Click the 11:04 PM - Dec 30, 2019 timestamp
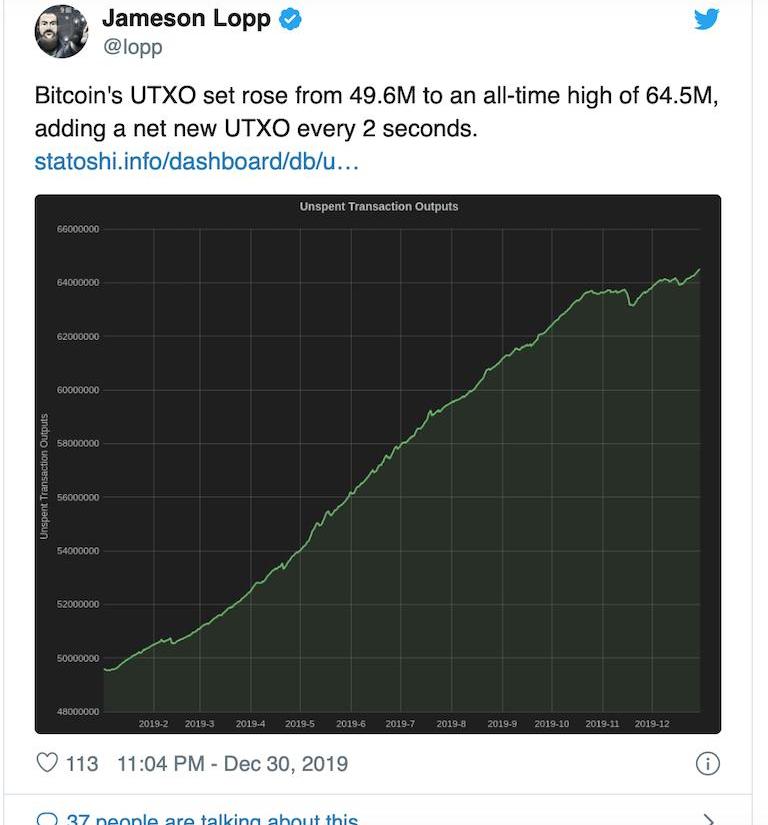768x825 pixels. point(232,764)
